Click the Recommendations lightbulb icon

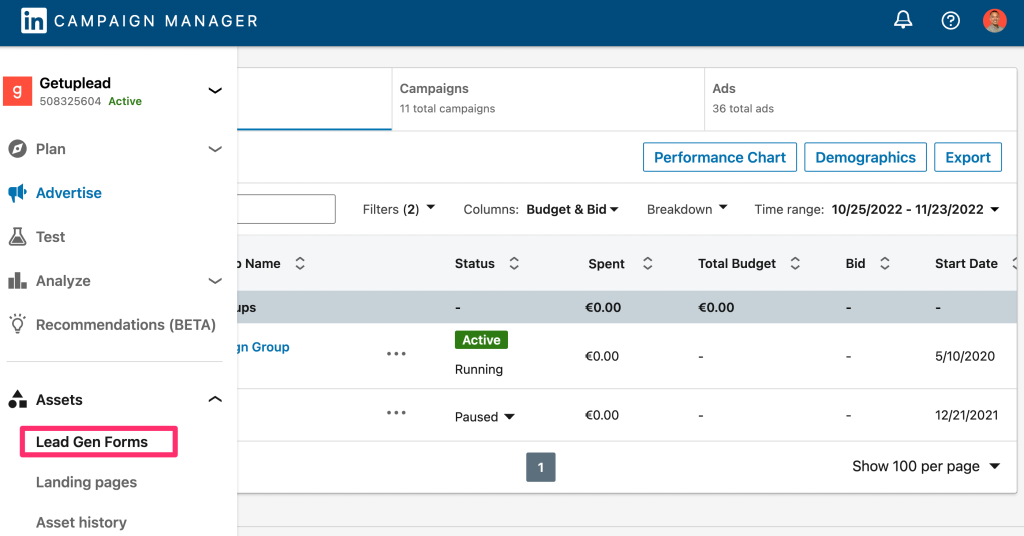pyautogui.click(x=18, y=324)
